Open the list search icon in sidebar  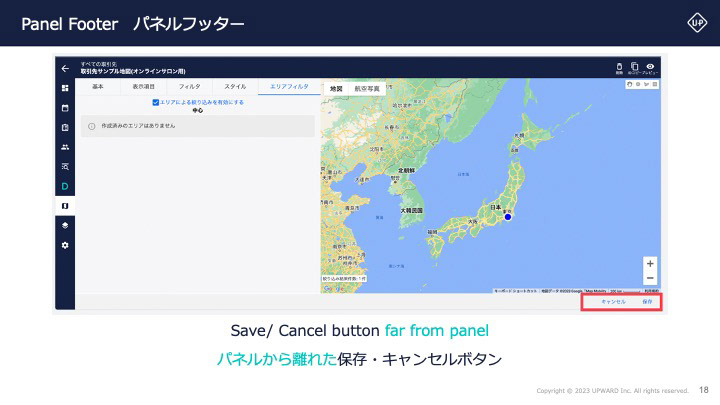coord(65,167)
